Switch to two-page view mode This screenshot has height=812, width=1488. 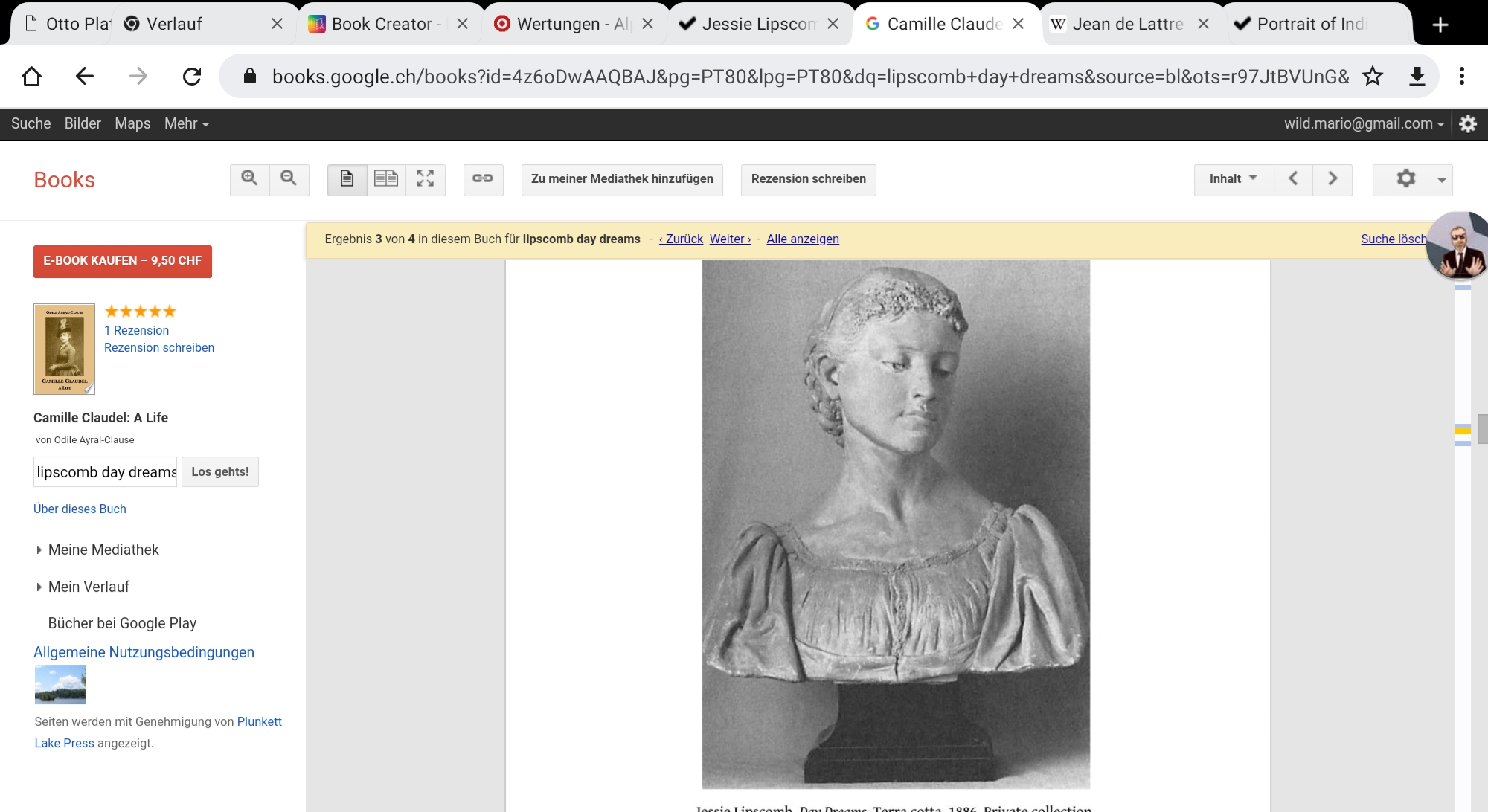(386, 178)
